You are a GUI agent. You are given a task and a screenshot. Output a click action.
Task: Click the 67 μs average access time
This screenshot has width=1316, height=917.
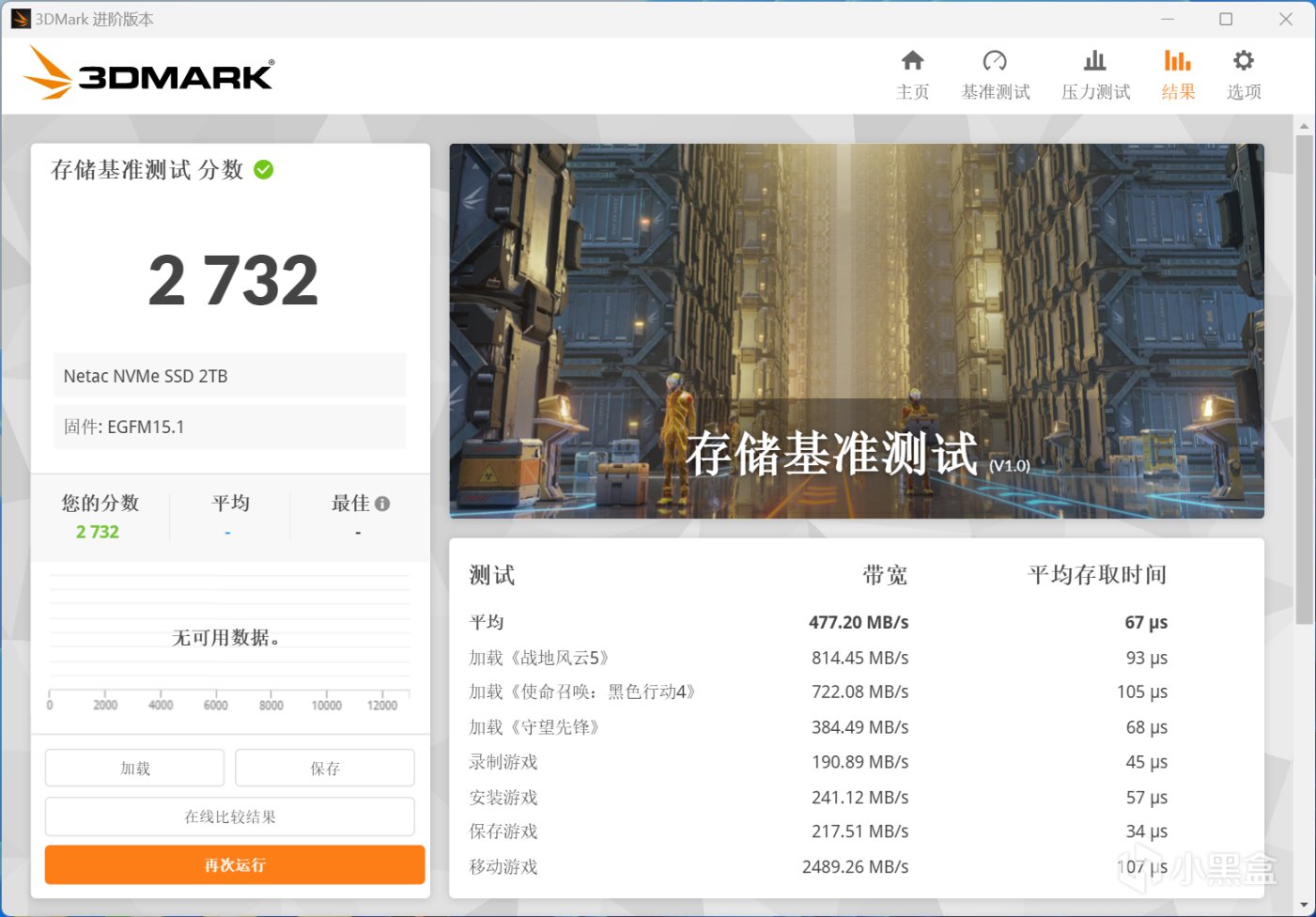pyautogui.click(x=1146, y=622)
